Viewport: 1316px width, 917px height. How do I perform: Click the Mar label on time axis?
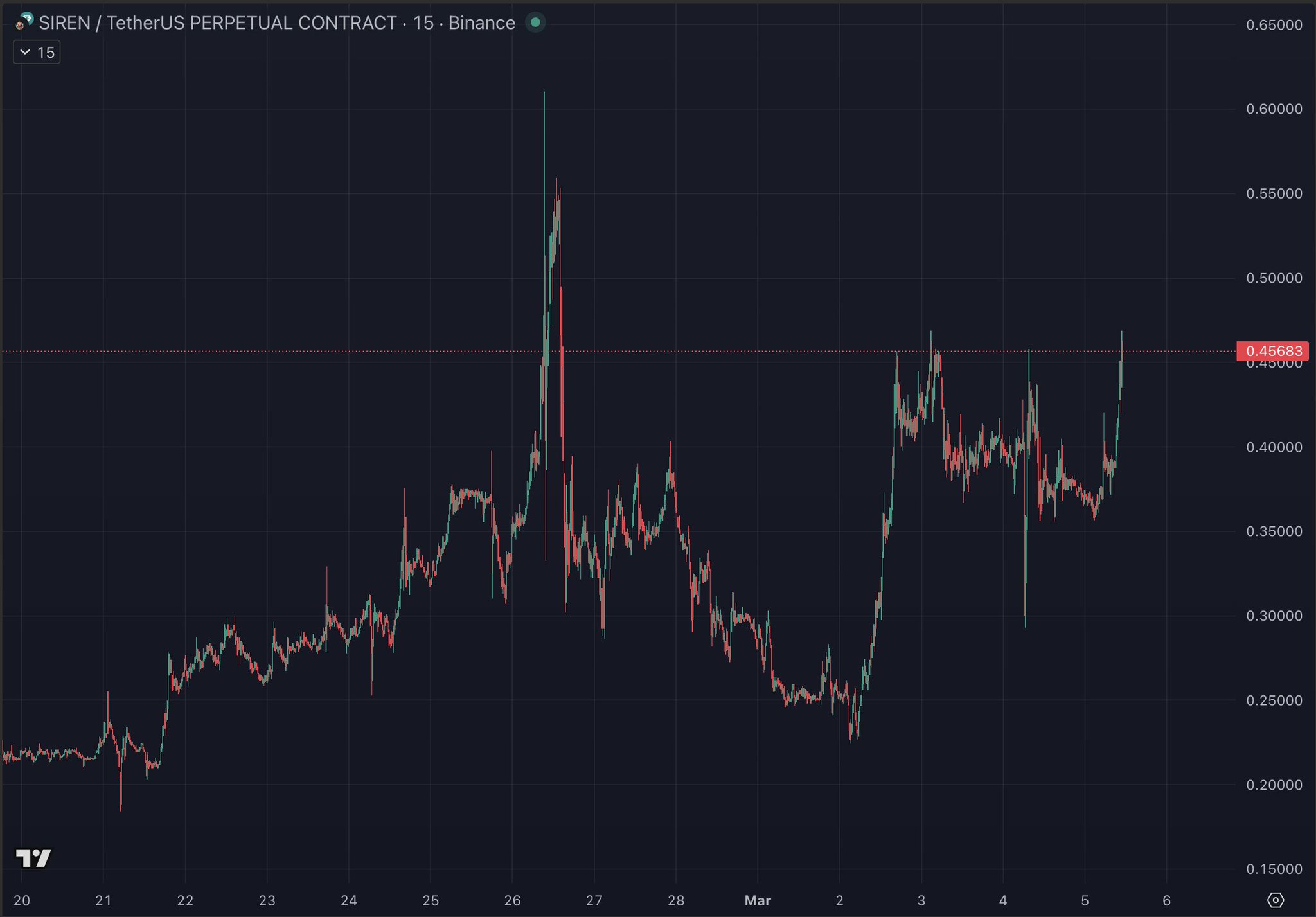coord(758,900)
